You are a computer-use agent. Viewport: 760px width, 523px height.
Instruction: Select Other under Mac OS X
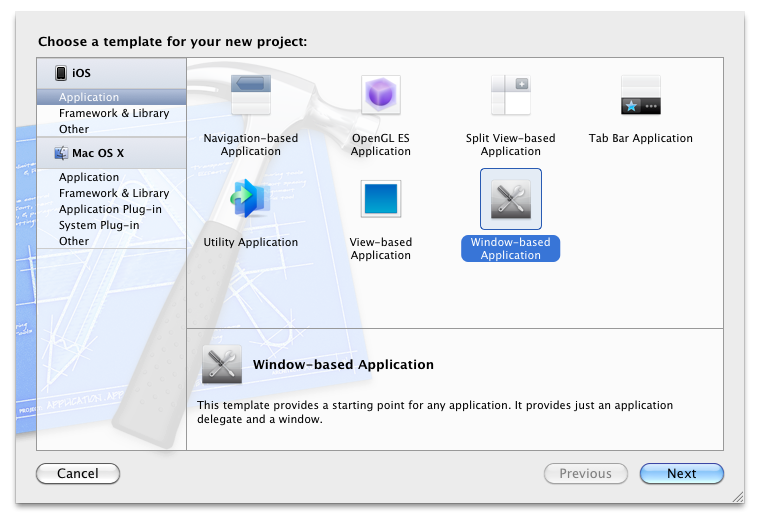click(x=111, y=241)
